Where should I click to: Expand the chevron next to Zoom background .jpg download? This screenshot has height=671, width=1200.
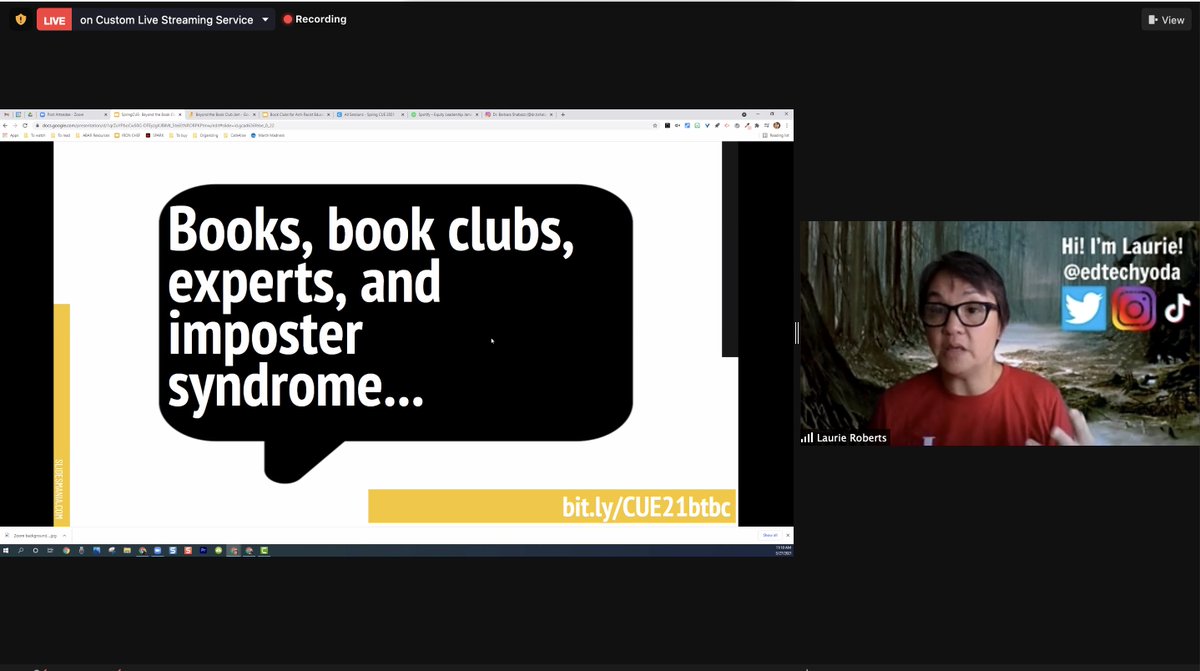coord(64,535)
